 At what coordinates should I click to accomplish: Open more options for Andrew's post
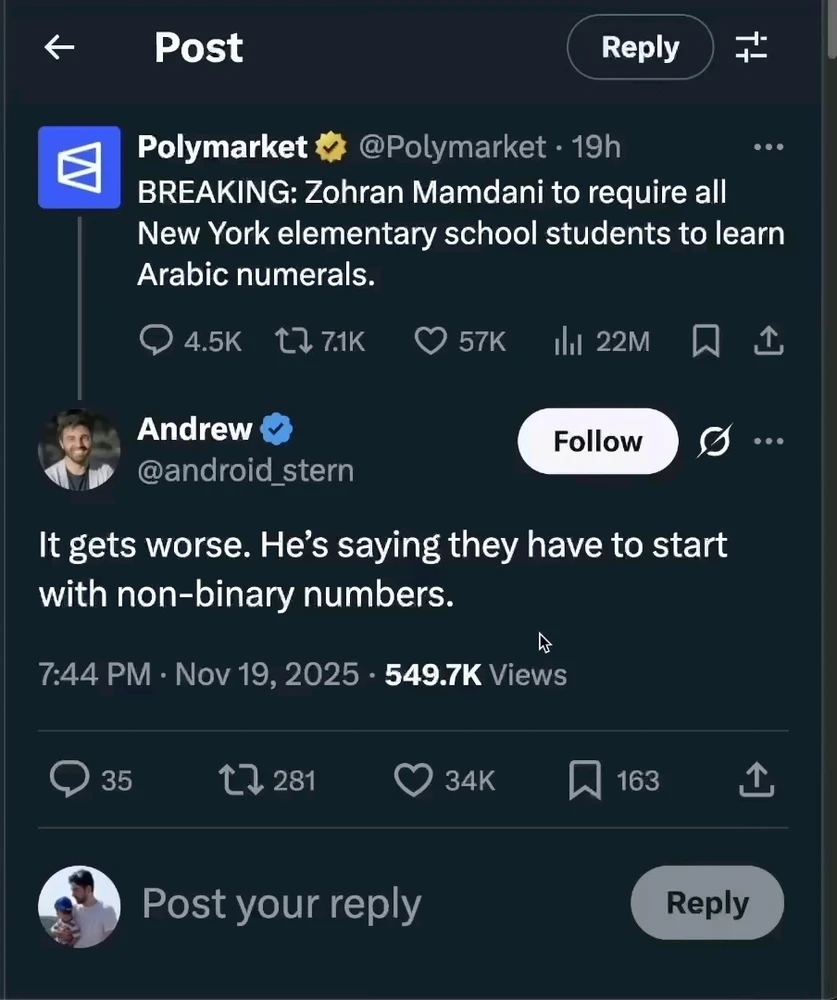pos(768,441)
